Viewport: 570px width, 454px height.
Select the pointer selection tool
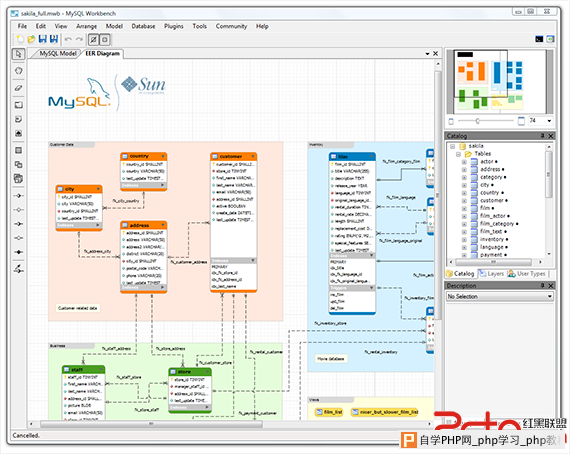point(19,54)
